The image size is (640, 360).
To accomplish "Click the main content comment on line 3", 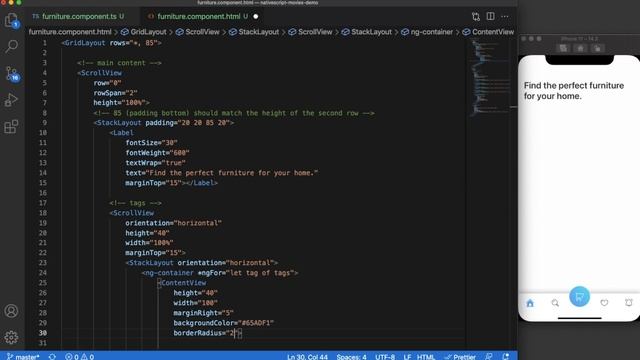I will [119, 63].
